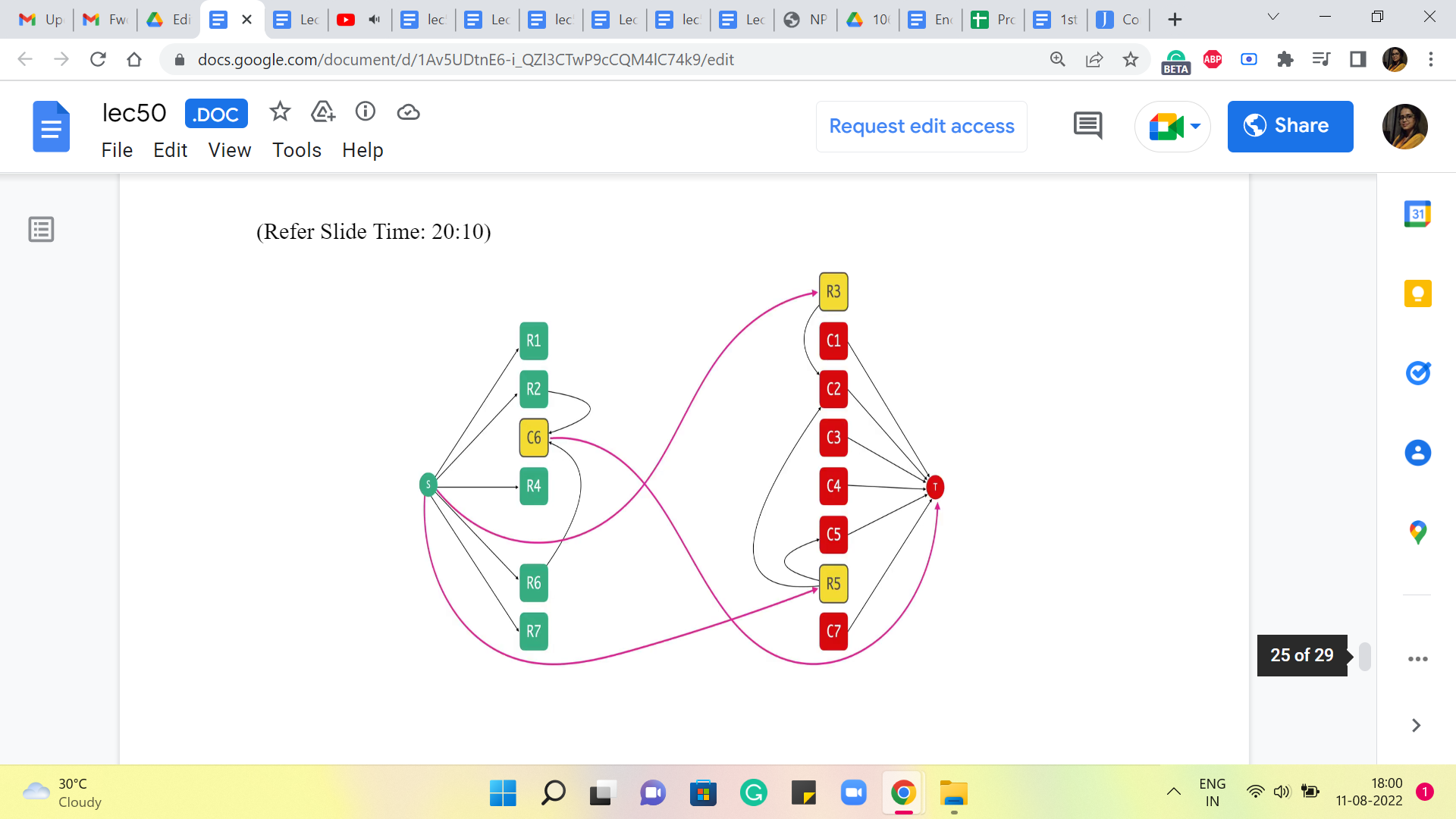1456x819 pixels.
Task: Open Google Keep side panel
Action: point(1417,293)
